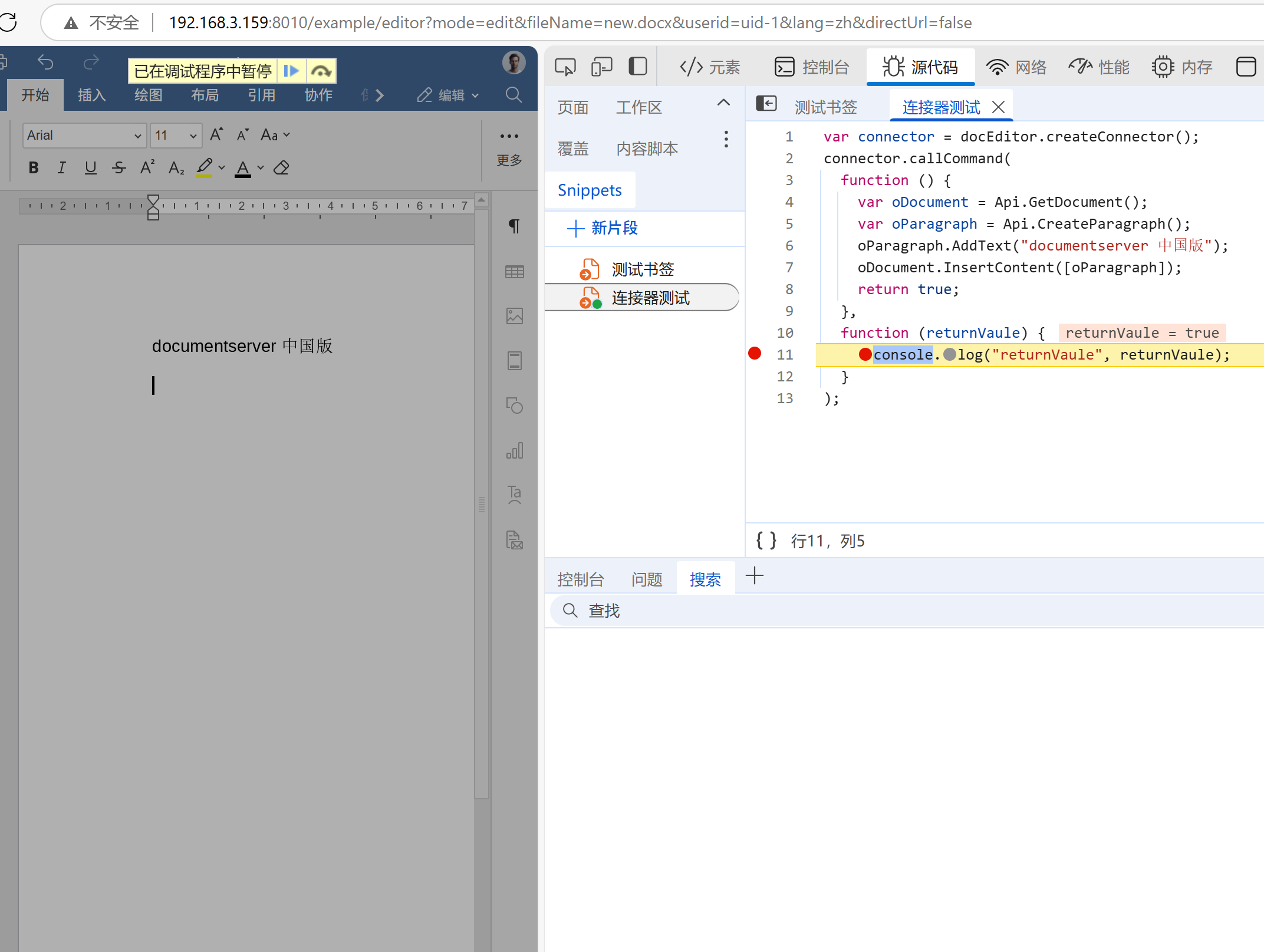Switch to the 插入 ribbon tab
Image resolution: width=1264 pixels, height=952 pixels.
point(92,95)
